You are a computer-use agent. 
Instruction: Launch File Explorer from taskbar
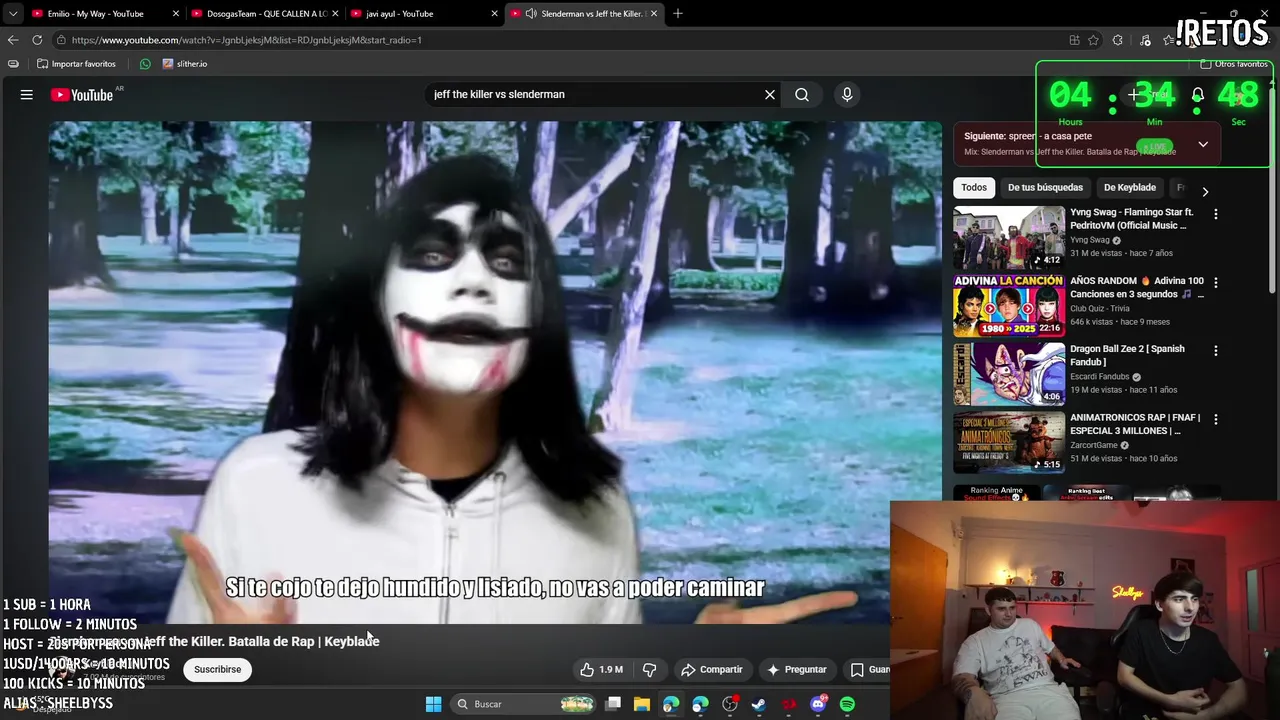642,704
